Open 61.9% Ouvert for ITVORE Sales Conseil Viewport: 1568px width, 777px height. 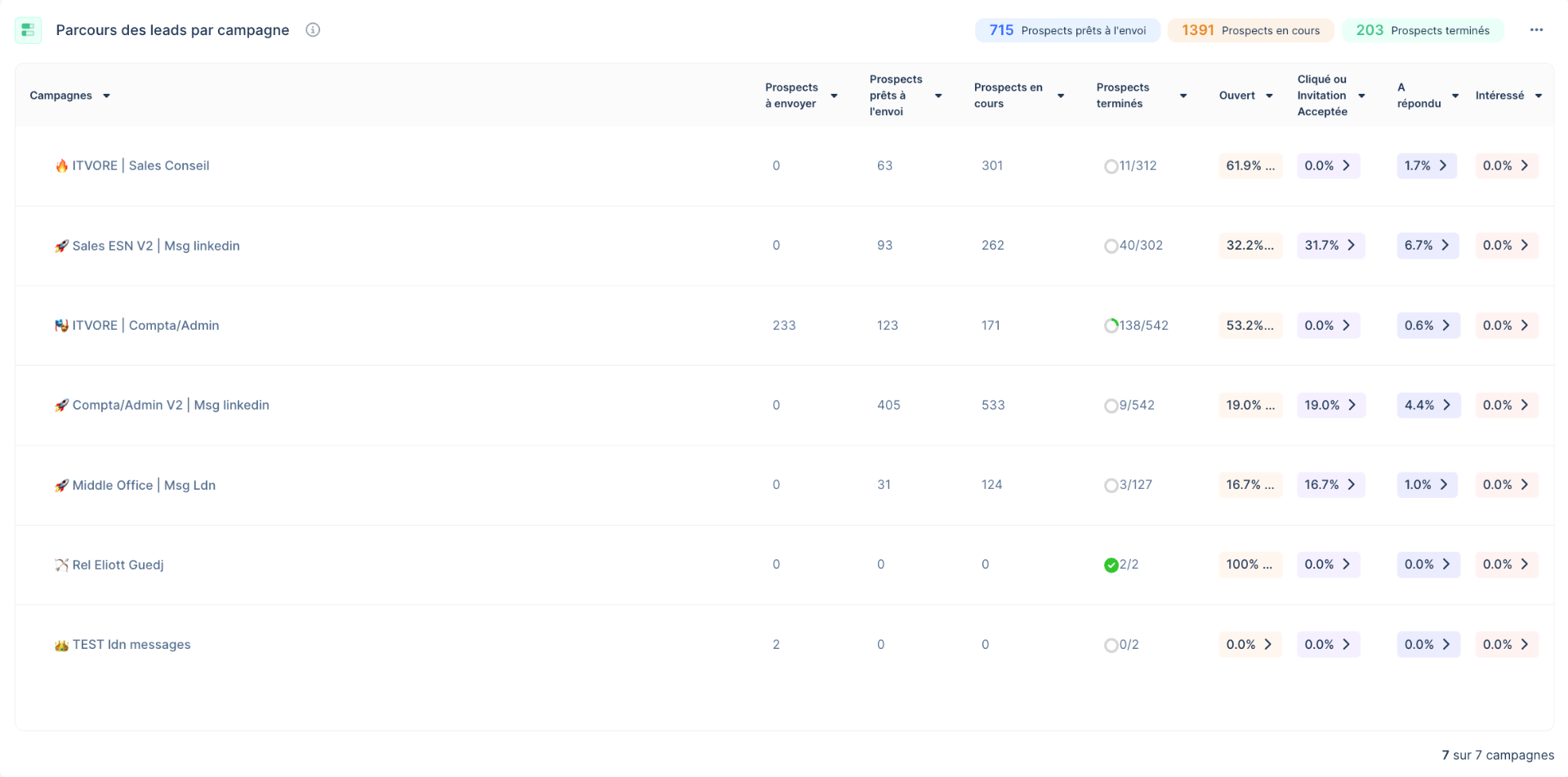(x=1250, y=166)
